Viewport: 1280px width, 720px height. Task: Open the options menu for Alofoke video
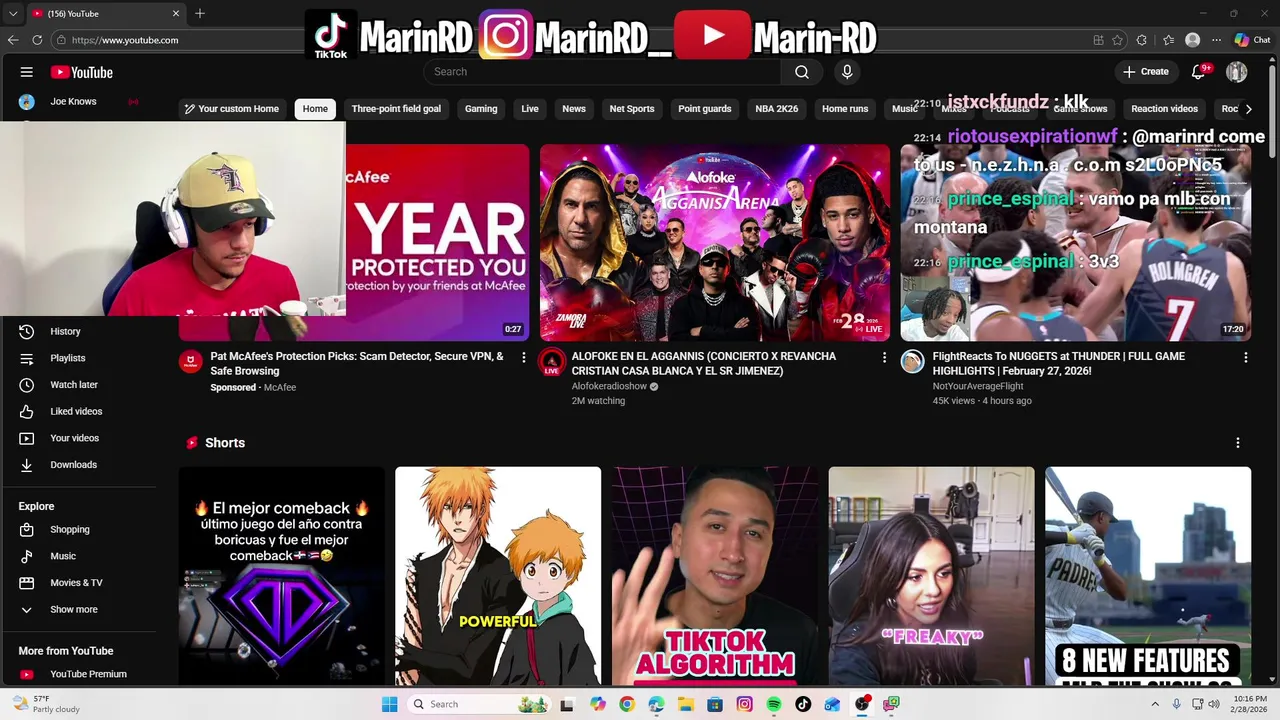(884, 357)
